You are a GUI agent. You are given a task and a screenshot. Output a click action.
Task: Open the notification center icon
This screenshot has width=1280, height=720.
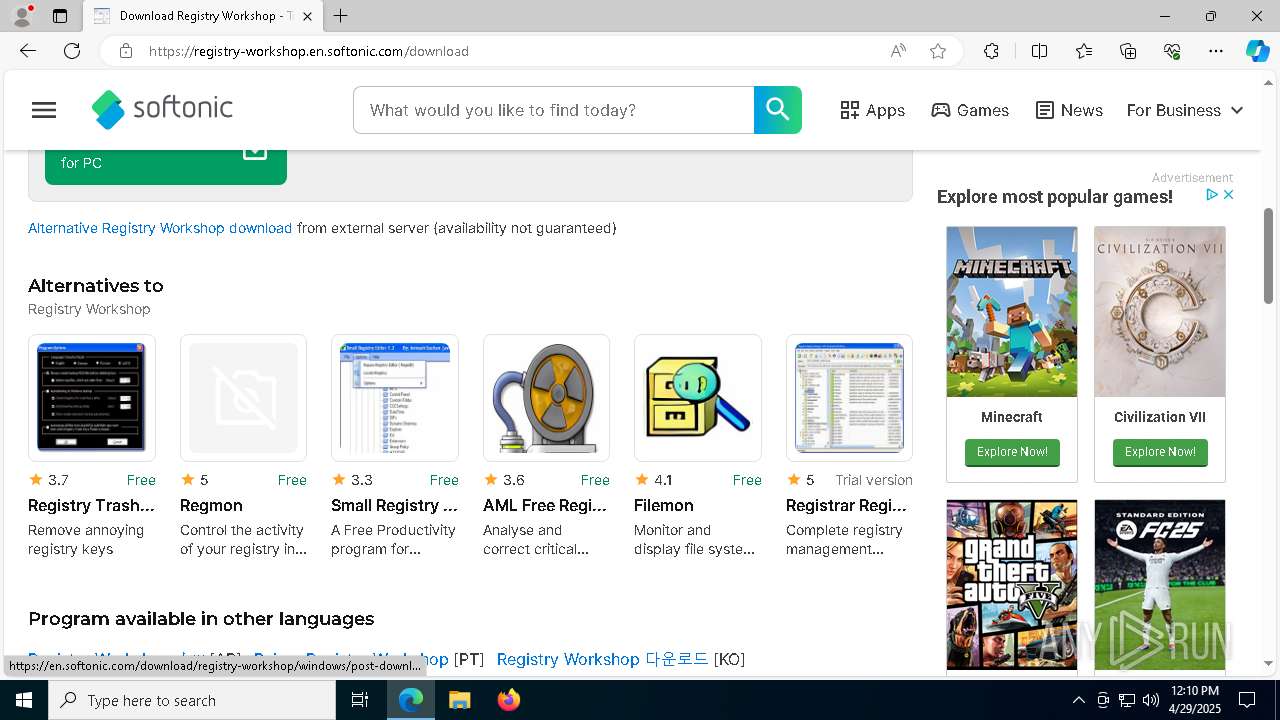pyautogui.click(x=1247, y=700)
